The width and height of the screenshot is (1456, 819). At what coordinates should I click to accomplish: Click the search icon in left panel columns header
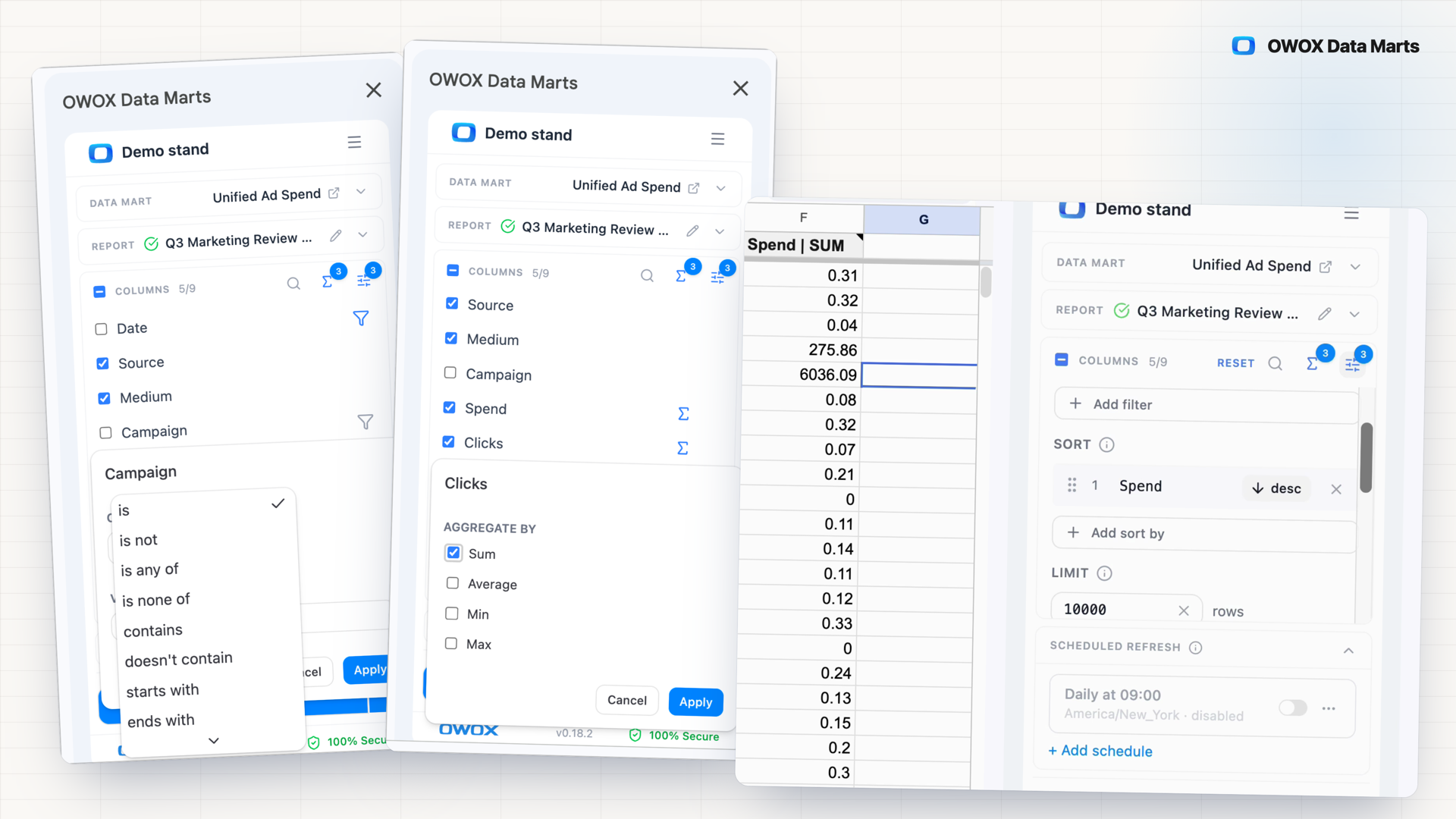coord(293,284)
